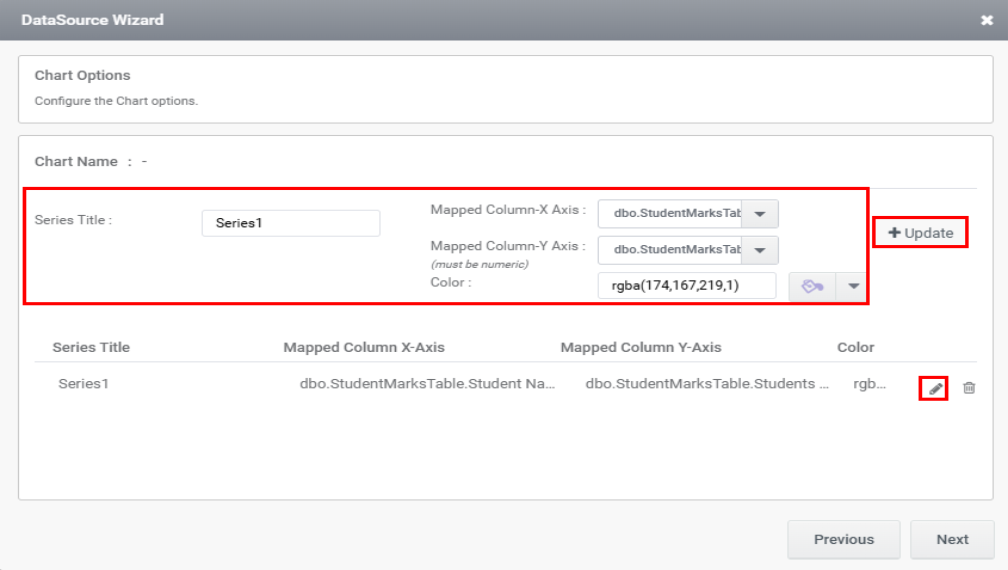Screen dimensions: 1008x570
Task: Open the dropdown arrow beside the color palette
Action: [853, 286]
